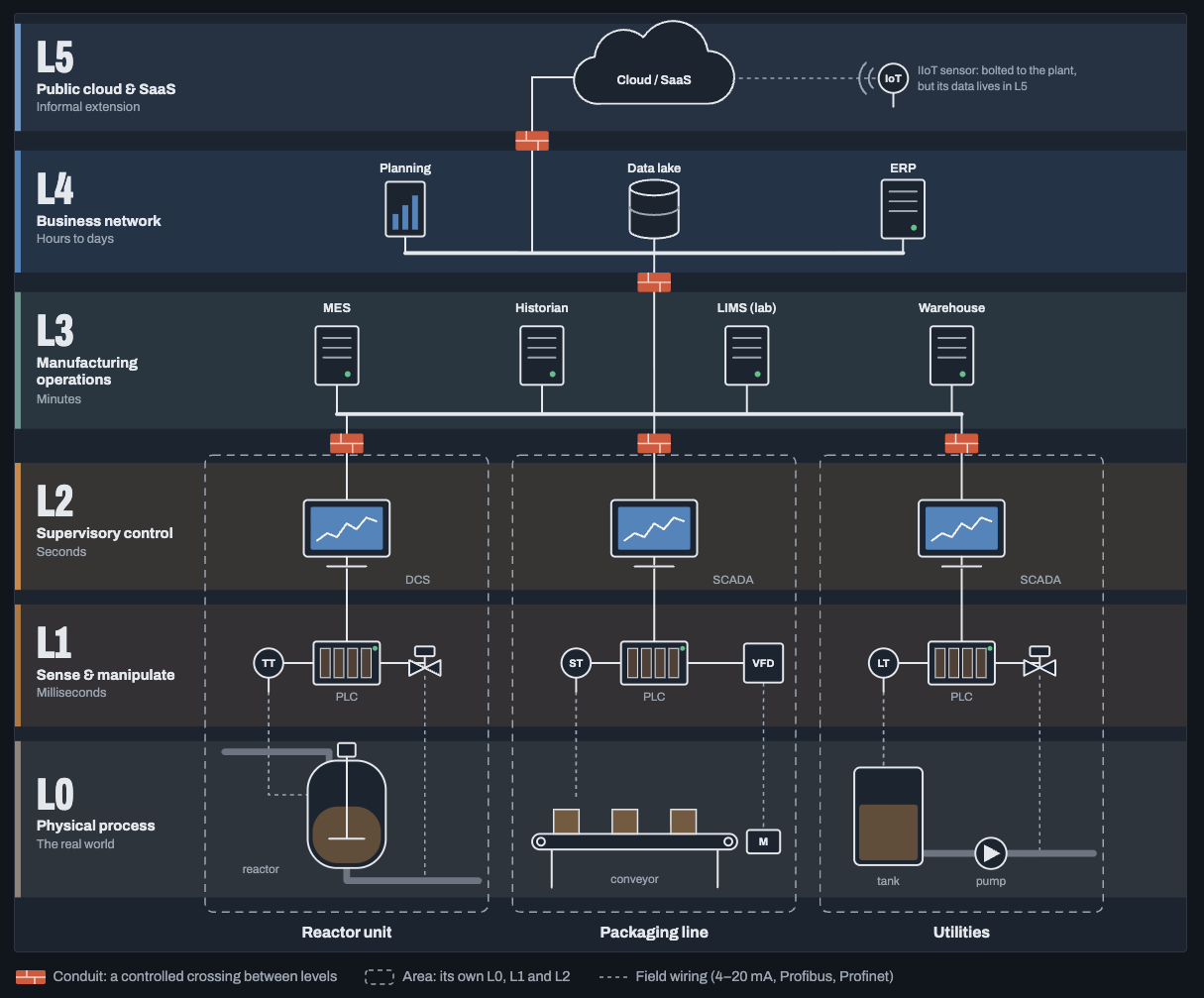This screenshot has width=1204, height=998.
Task: Click the "Informal extension" subtitle
Action: (x=88, y=107)
